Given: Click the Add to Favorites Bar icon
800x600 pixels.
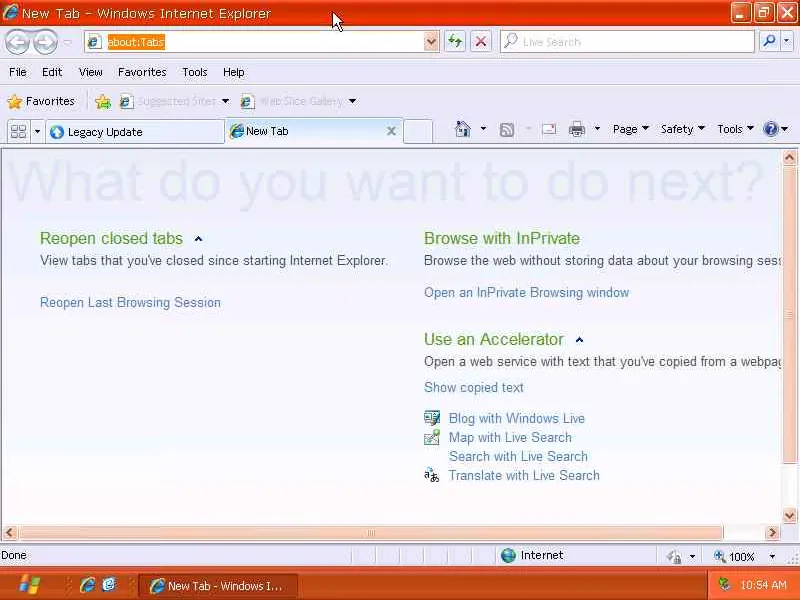Looking at the screenshot, I should pyautogui.click(x=103, y=102).
